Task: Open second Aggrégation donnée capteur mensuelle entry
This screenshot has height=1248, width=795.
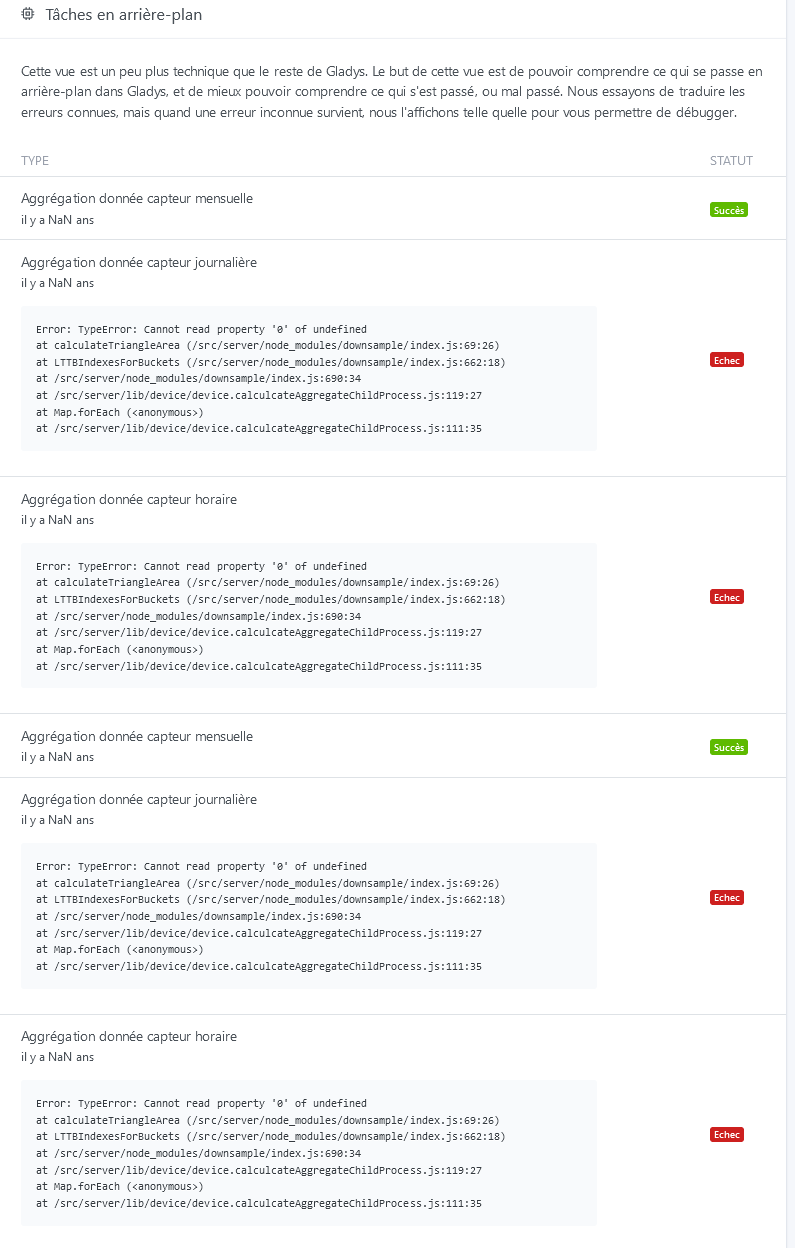Action: (x=137, y=737)
